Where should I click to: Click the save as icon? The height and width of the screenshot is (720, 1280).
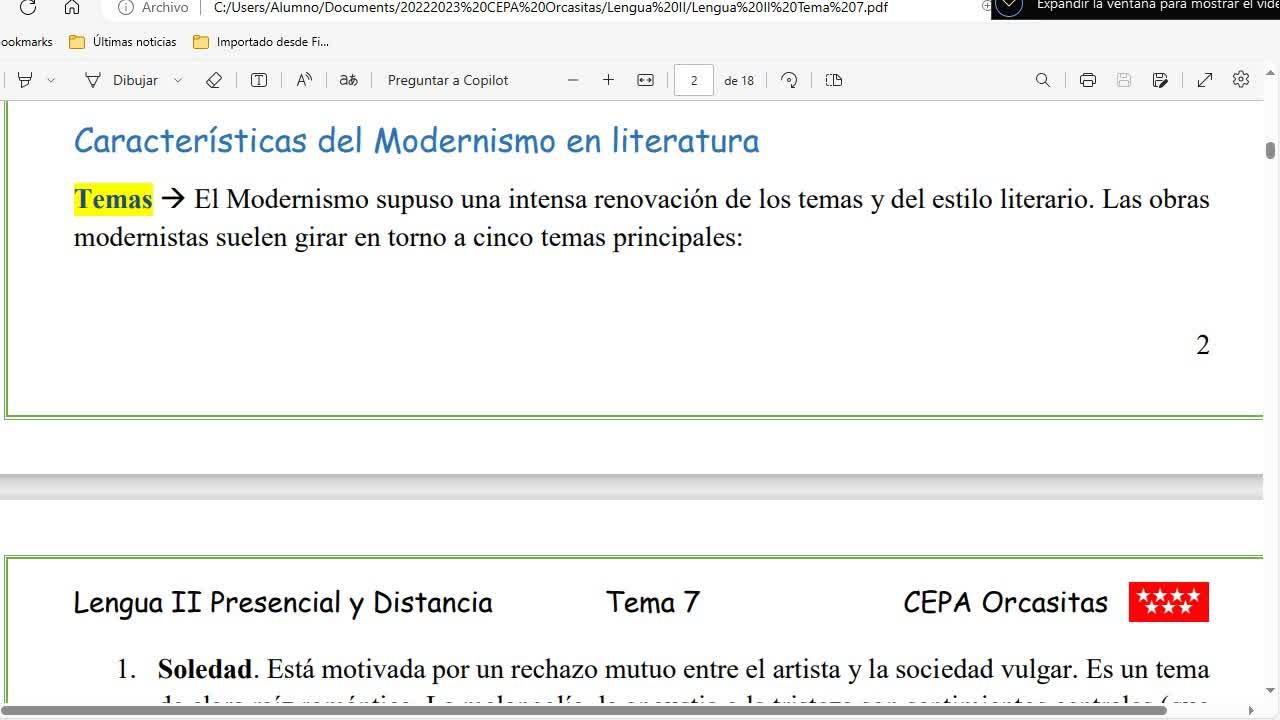pos(1160,80)
